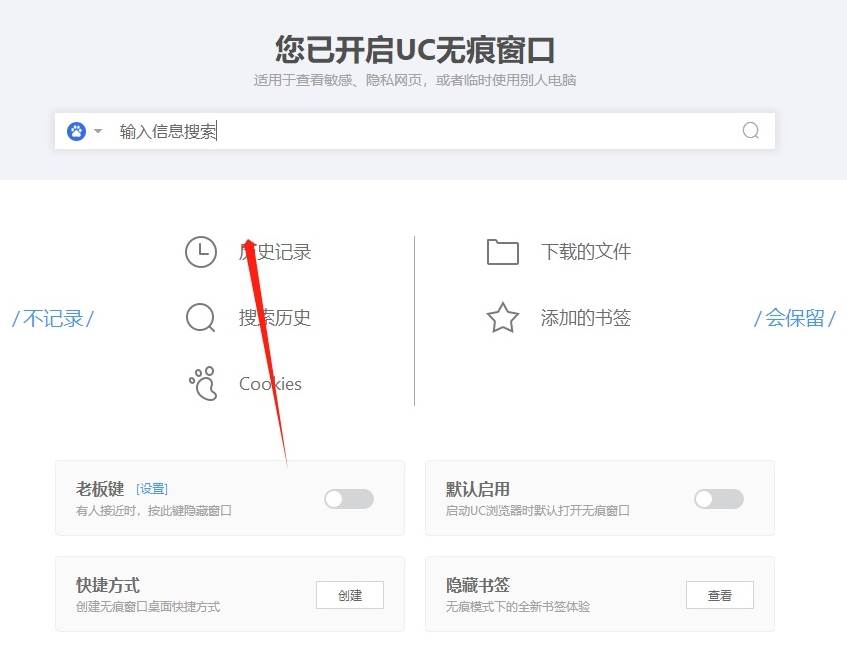Click the 老板键 title
The height and width of the screenshot is (650, 847).
(100, 489)
